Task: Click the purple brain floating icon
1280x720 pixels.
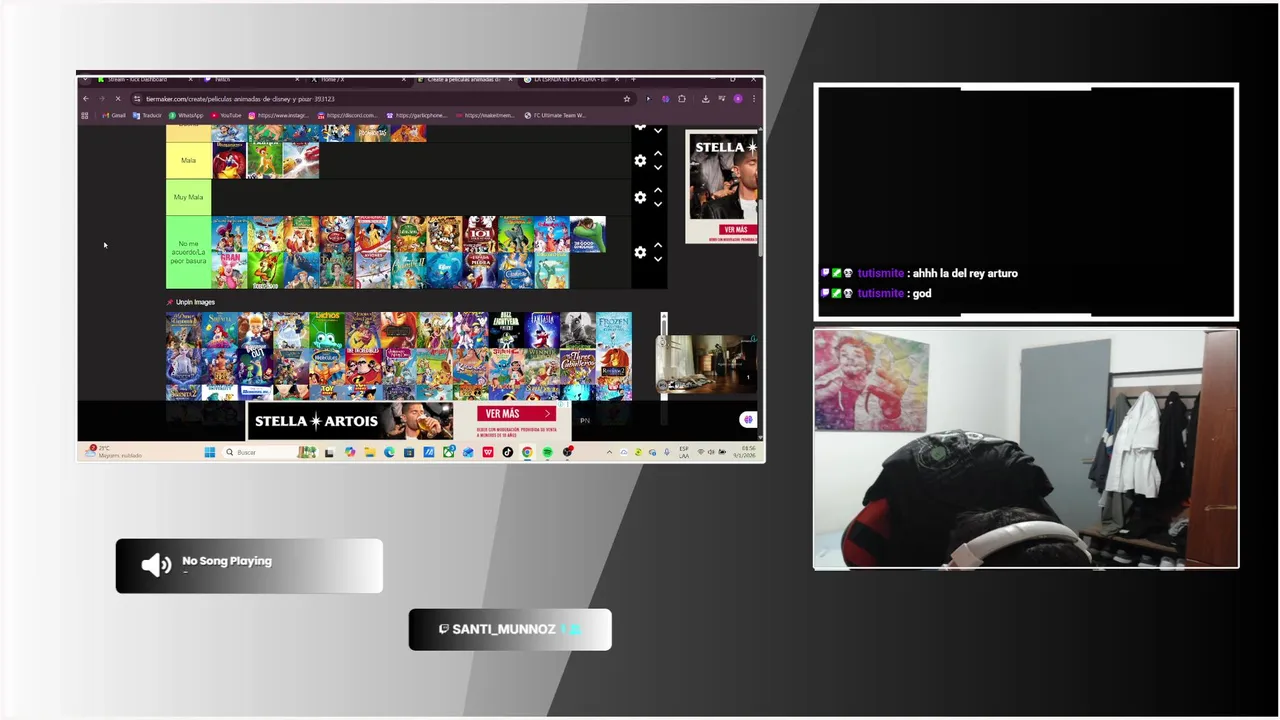Action: click(748, 419)
